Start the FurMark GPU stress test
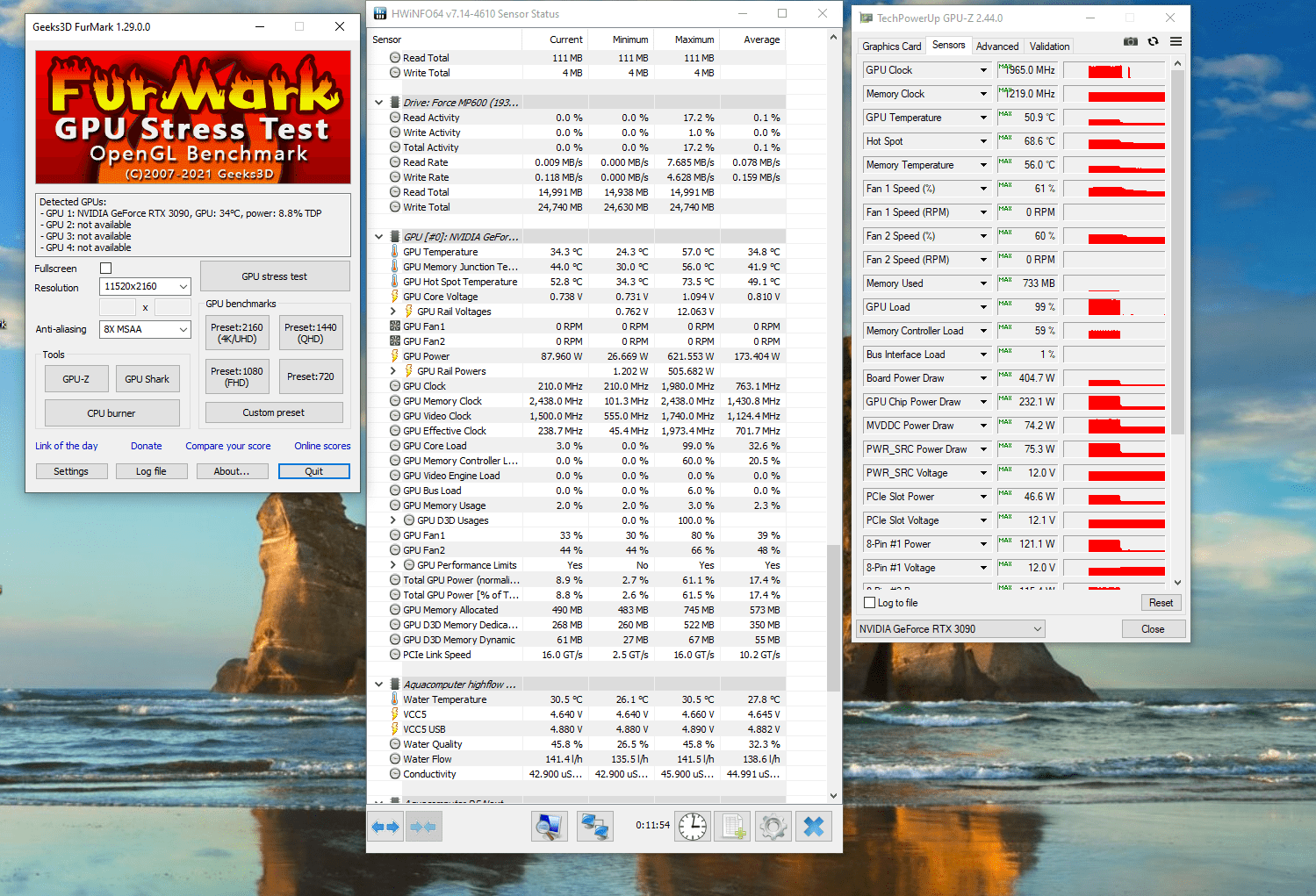The width and height of the screenshot is (1316, 896). [x=275, y=276]
